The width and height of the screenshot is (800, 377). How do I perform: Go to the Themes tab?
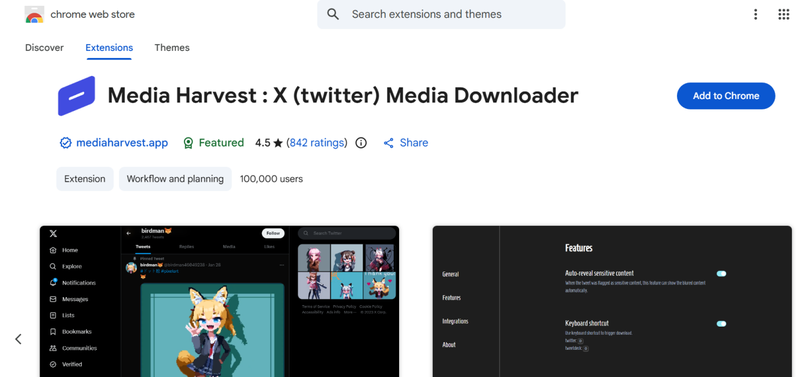172,47
